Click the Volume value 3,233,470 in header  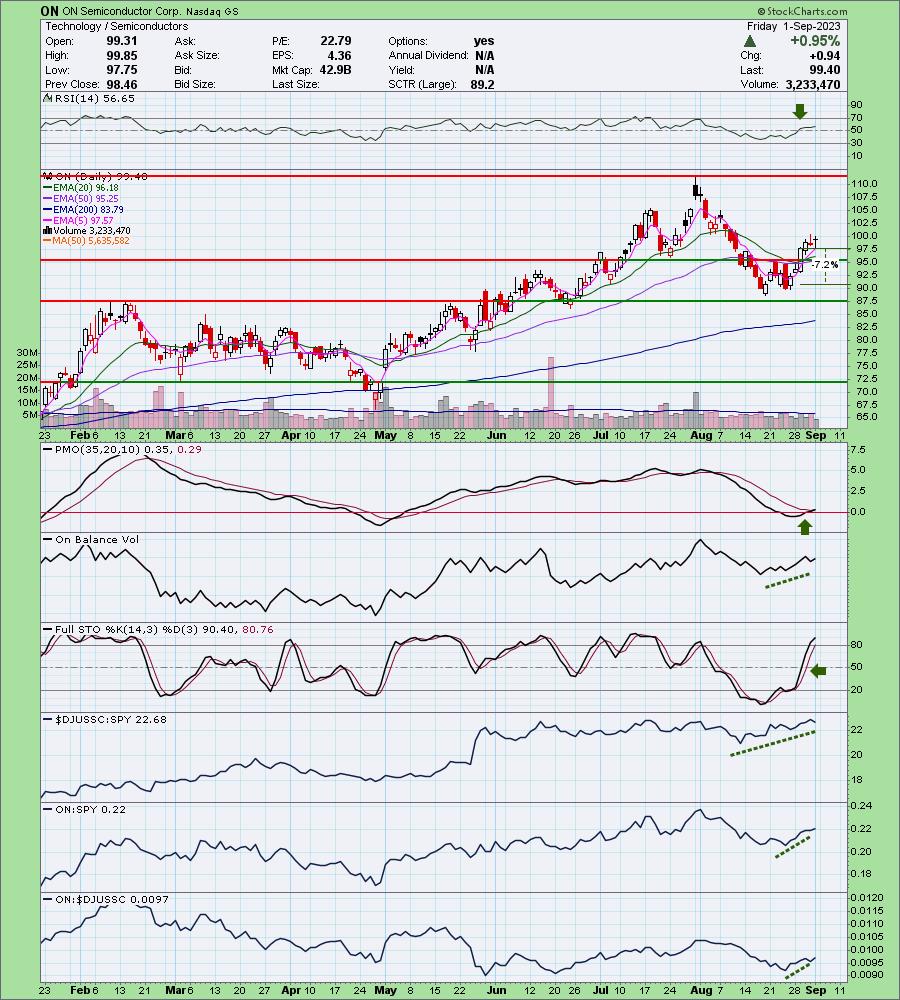(x=813, y=84)
